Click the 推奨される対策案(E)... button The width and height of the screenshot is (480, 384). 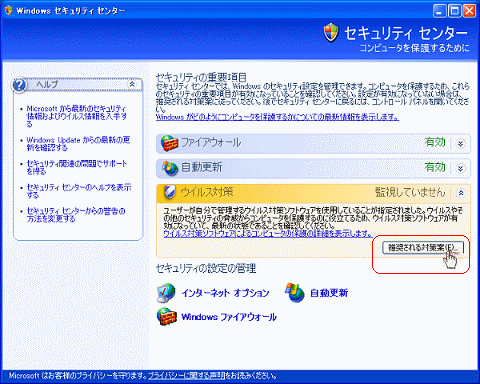tap(423, 248)
